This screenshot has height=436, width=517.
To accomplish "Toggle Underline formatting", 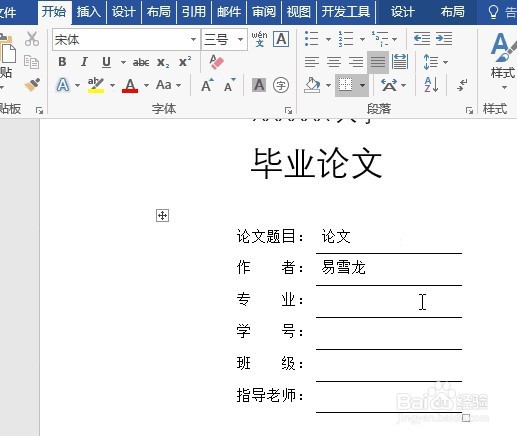I will pos(106,62).
